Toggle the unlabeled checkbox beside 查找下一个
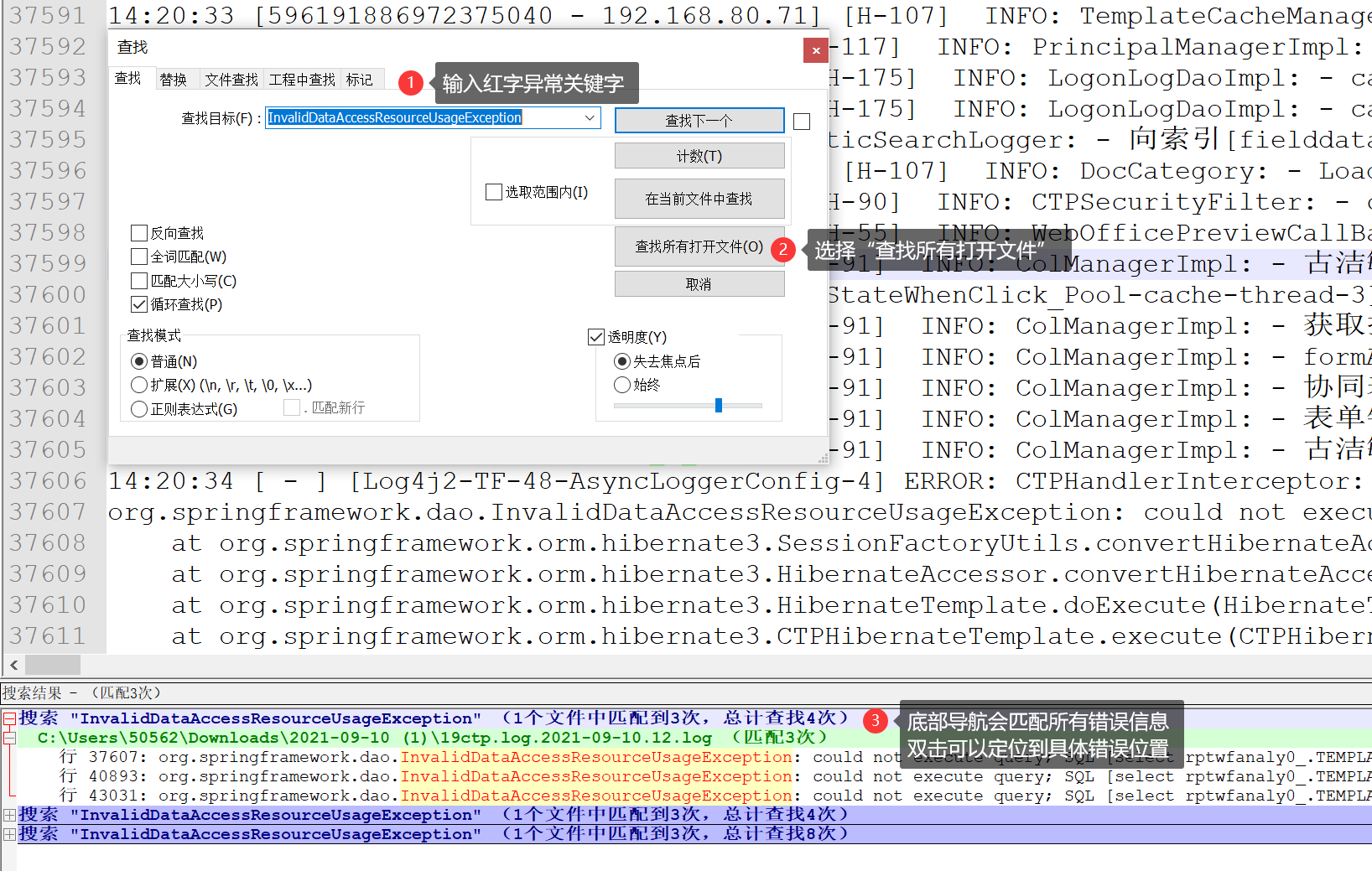Viewport: 1372px width, 871px height. click(802, 122)
